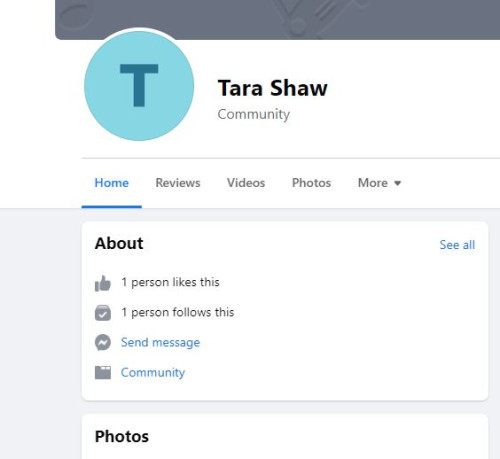Click the About section heading
This screenshot has height=459, width=500.
coord(119,243)
